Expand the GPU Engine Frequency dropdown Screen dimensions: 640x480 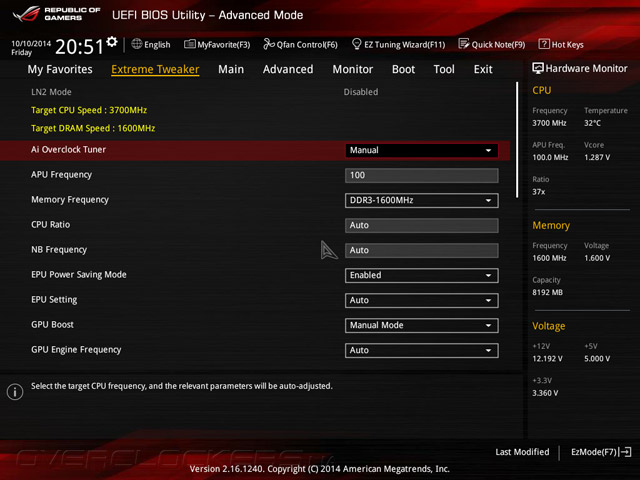pyautogui.click(x=422, y=350)
